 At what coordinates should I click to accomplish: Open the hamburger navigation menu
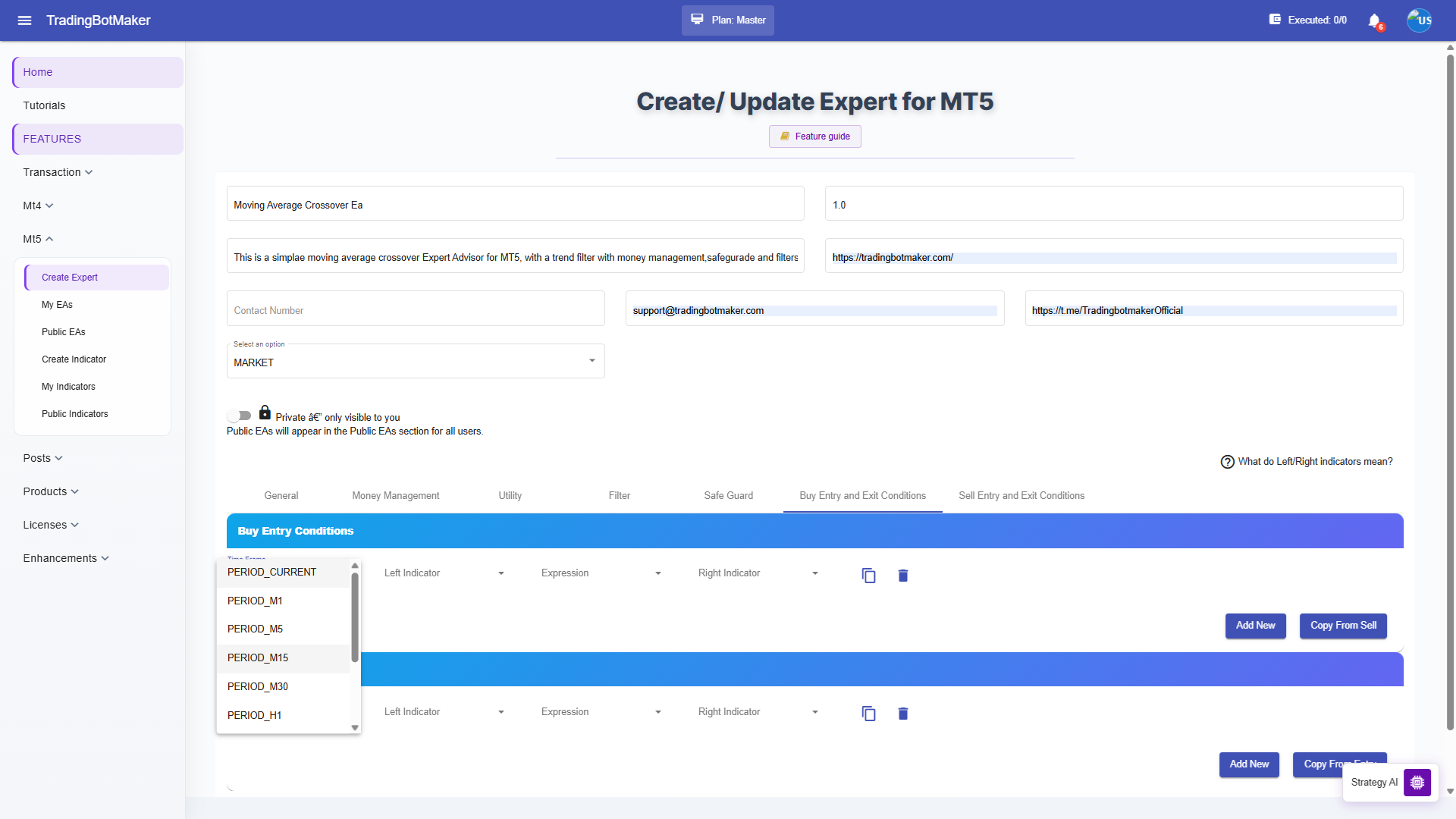coord(24,20)
